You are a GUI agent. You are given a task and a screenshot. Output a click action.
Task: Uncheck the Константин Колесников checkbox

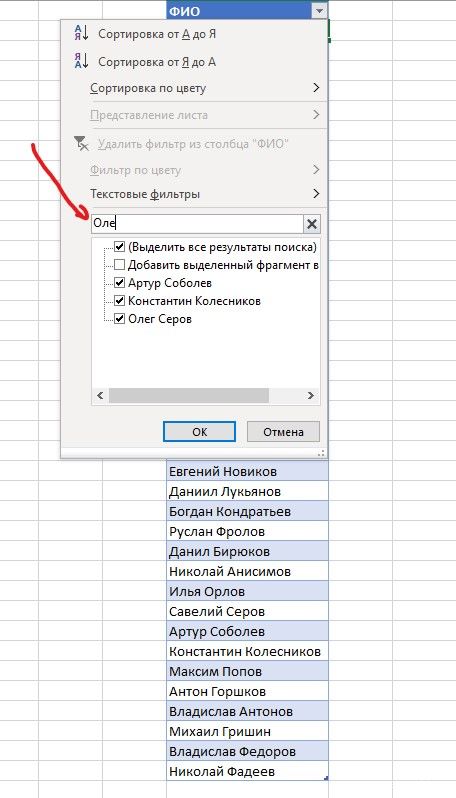pos(120,301)
